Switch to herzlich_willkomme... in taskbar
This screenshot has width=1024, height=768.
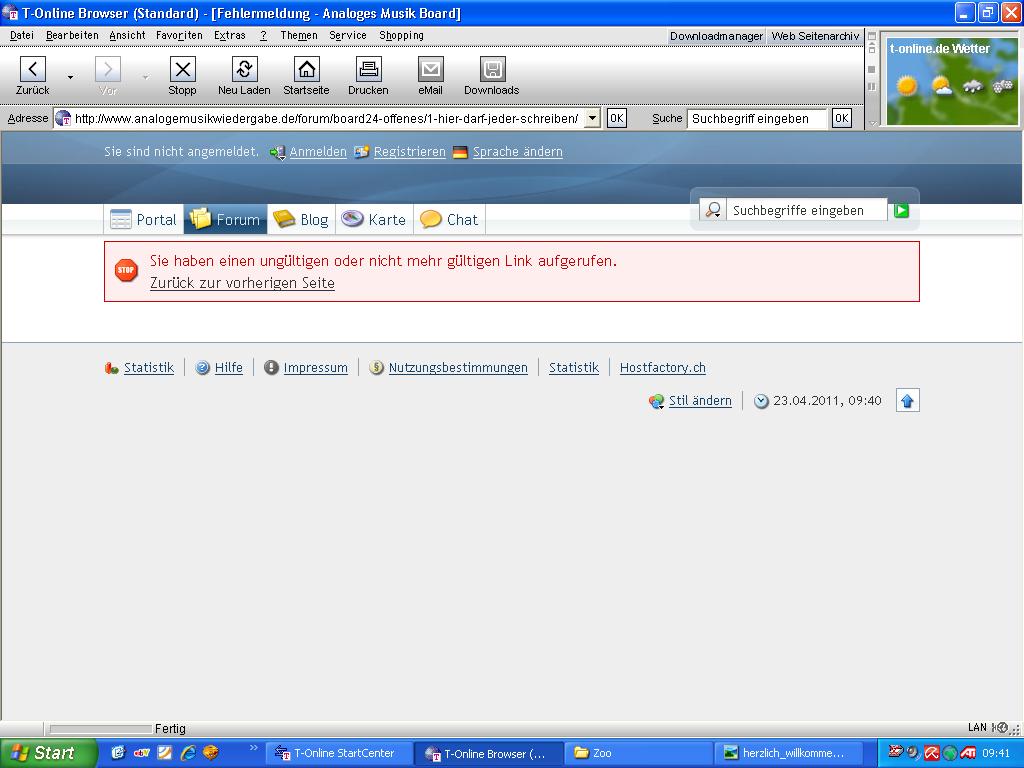coord(789,753)
